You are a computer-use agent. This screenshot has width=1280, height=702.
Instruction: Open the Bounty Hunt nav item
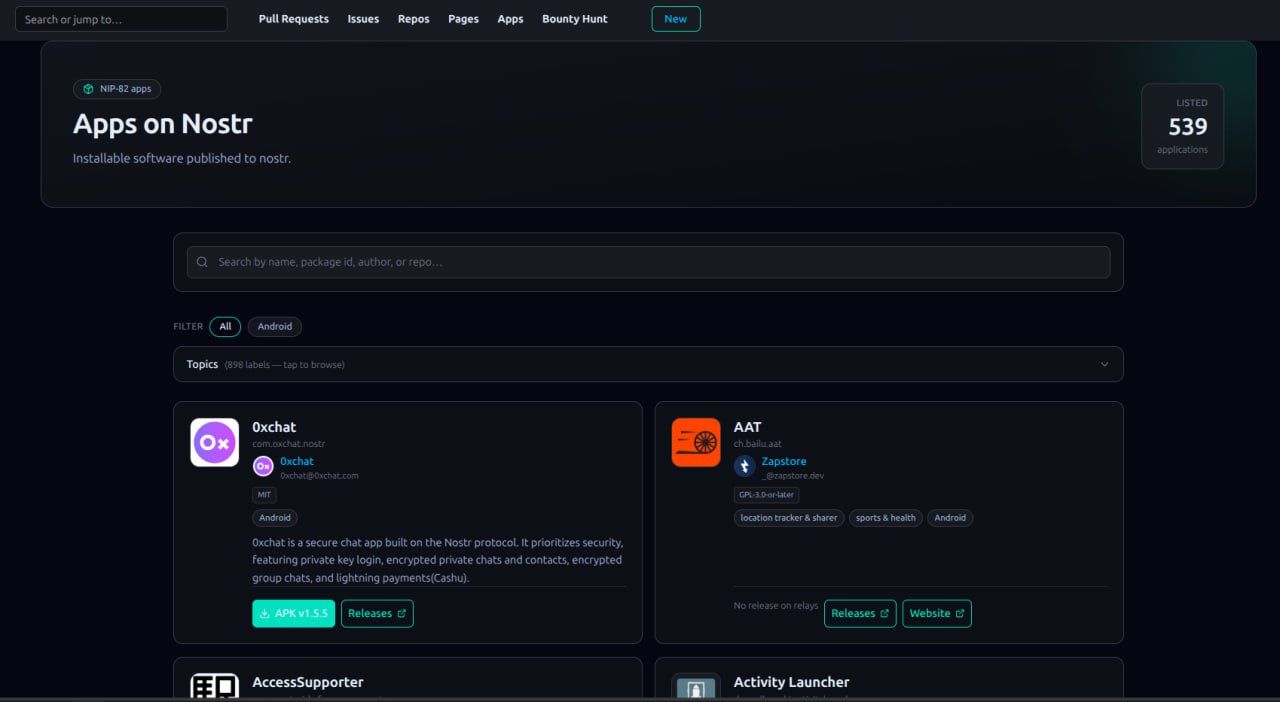(575, 19)
